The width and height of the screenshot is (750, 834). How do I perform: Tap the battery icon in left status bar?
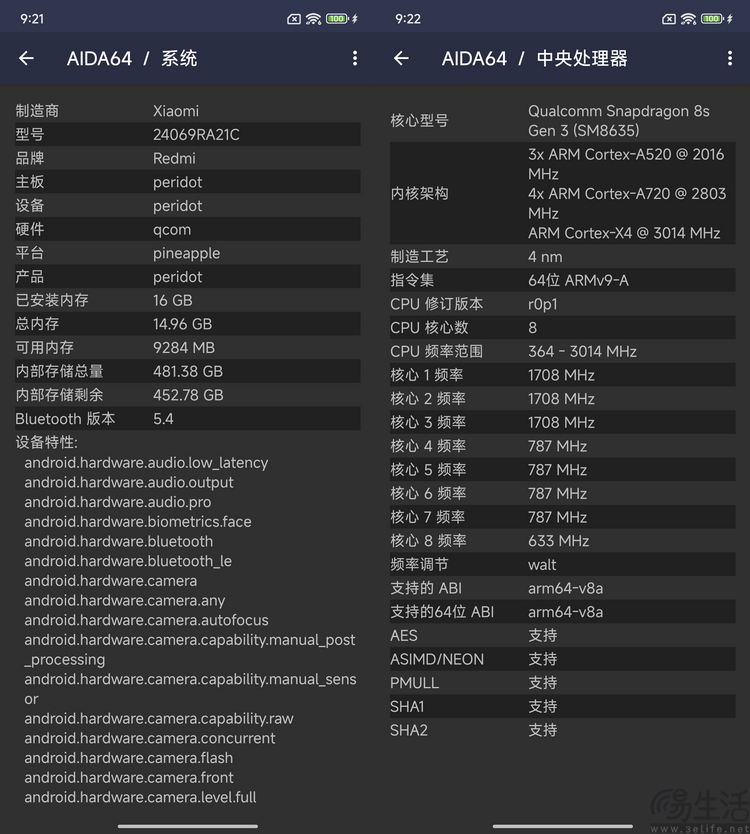point(337,19)
